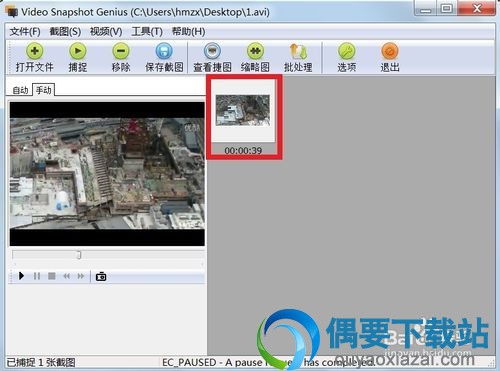Open the 截图(S) menu
Viewport: 500px width, 371px height.
pyautogui.click(x=65, y=32)
